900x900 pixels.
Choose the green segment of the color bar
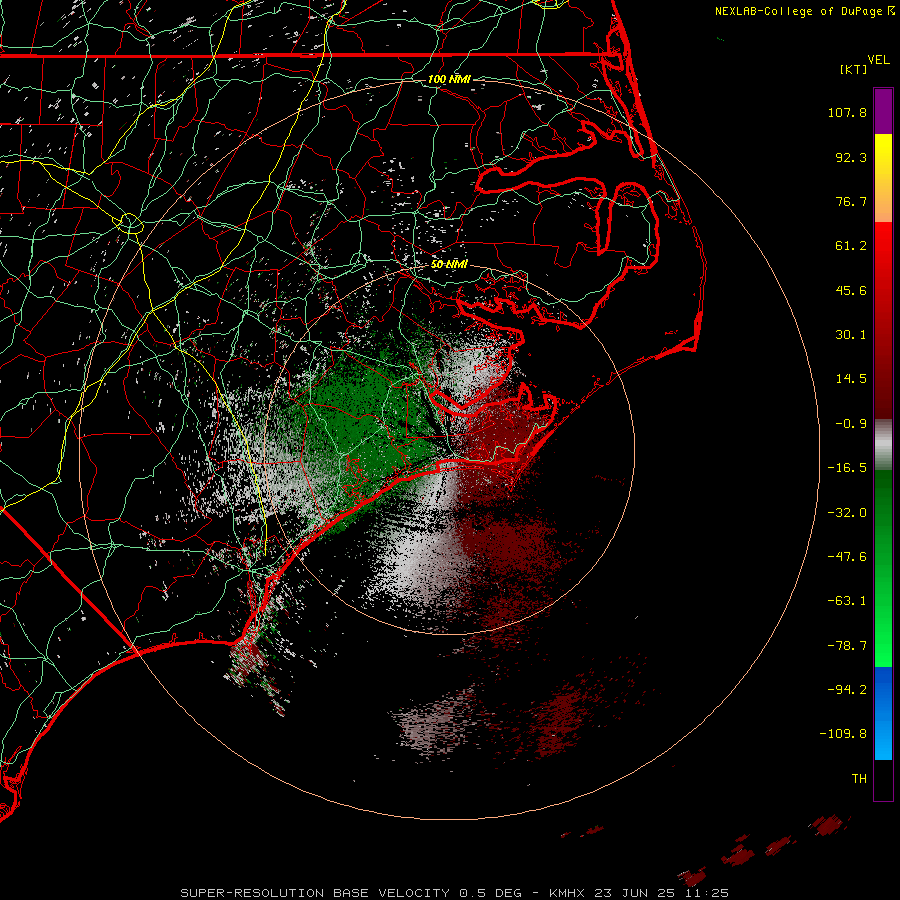(x=883, y=568)
